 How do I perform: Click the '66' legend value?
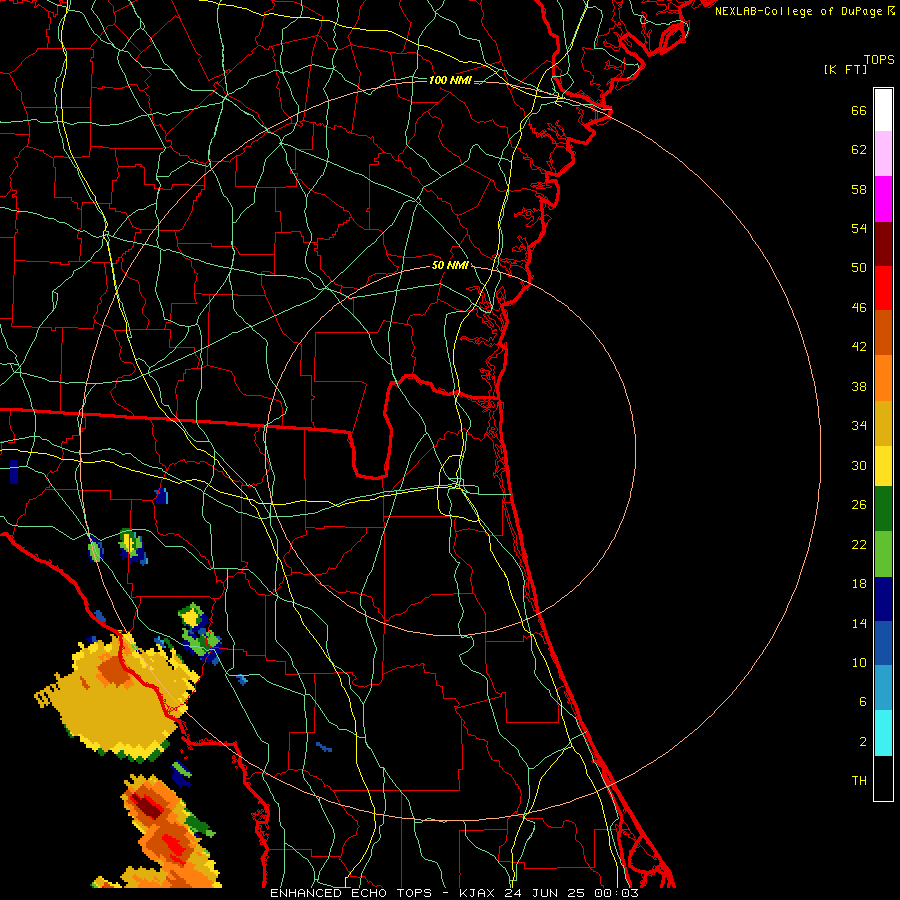(x=859, y=111)
